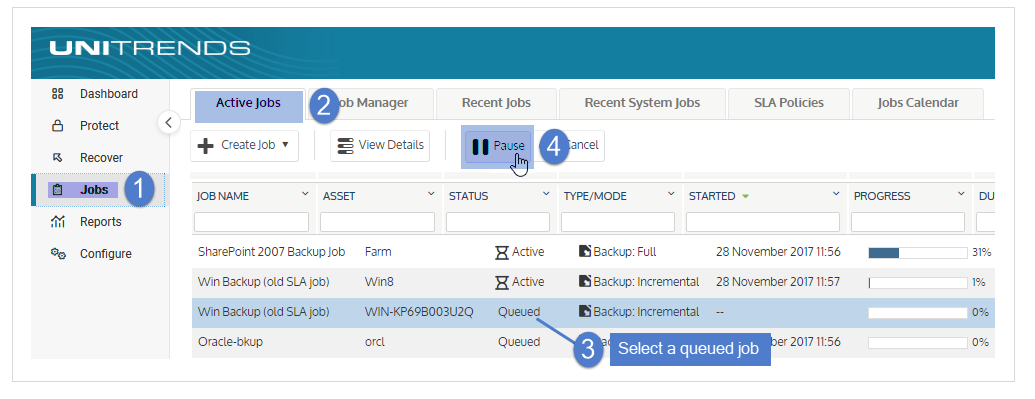
Task: Click Queued status in Oracle-bkup row
Action: click(519, 342)
